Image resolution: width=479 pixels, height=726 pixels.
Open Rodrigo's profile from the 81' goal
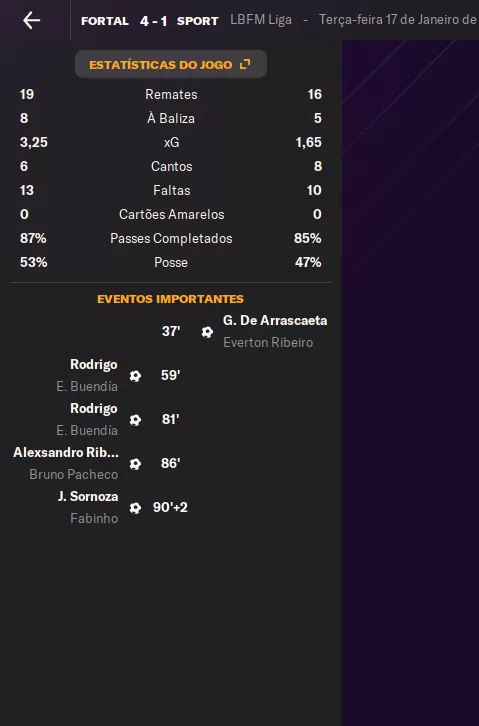94,408
